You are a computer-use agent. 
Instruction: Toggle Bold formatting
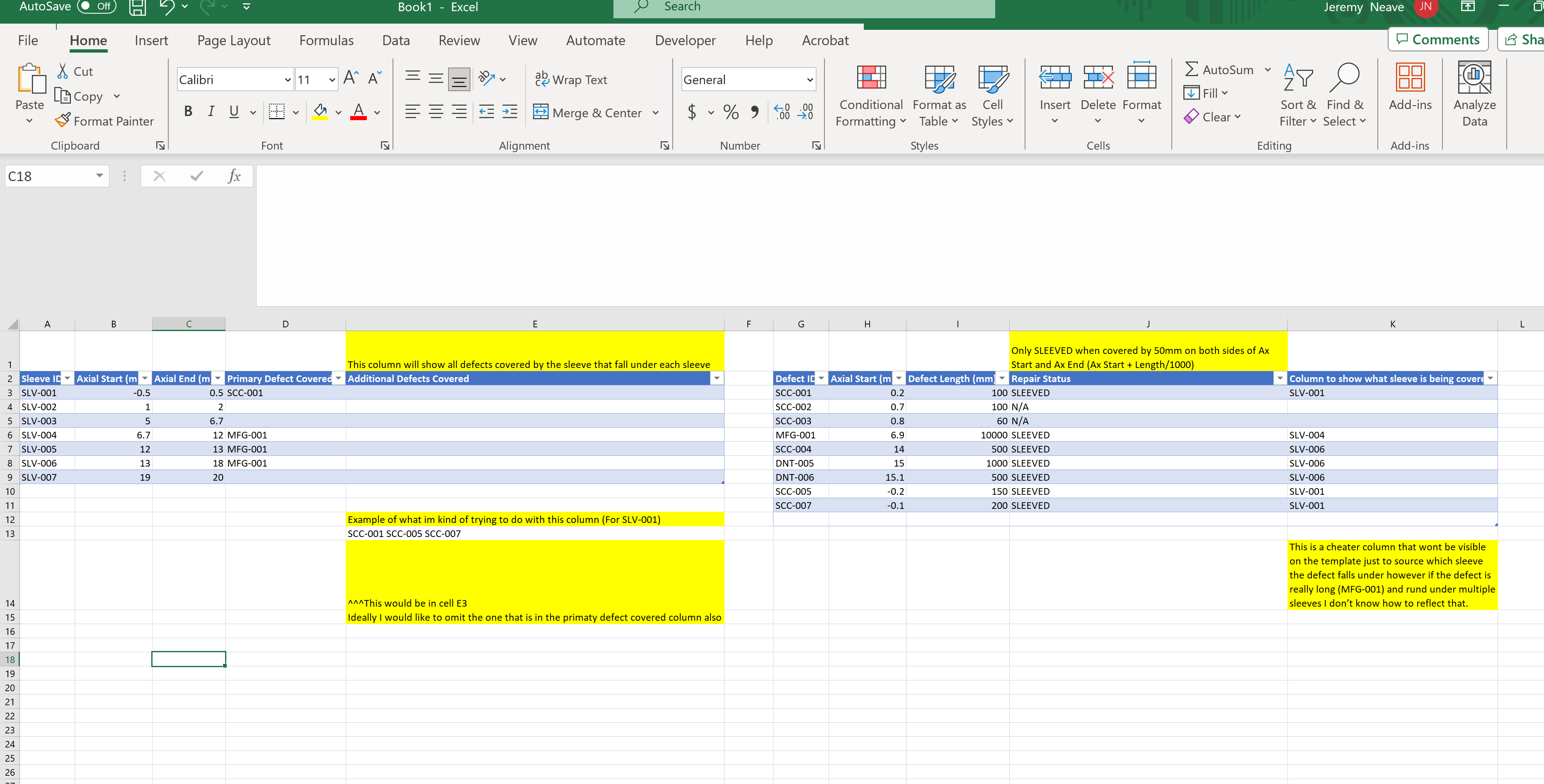click(x=188, y=112)
